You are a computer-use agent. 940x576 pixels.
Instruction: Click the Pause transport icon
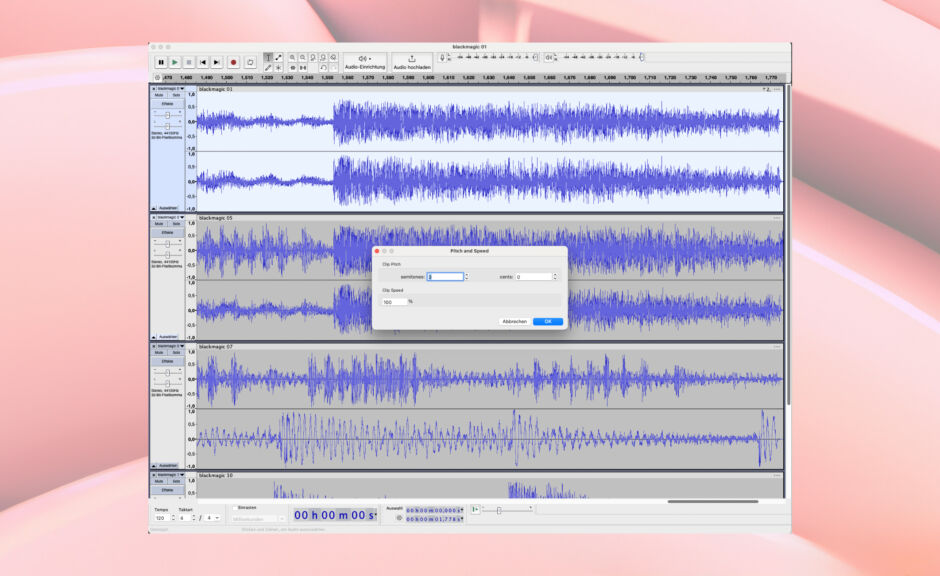coord(161,62)
